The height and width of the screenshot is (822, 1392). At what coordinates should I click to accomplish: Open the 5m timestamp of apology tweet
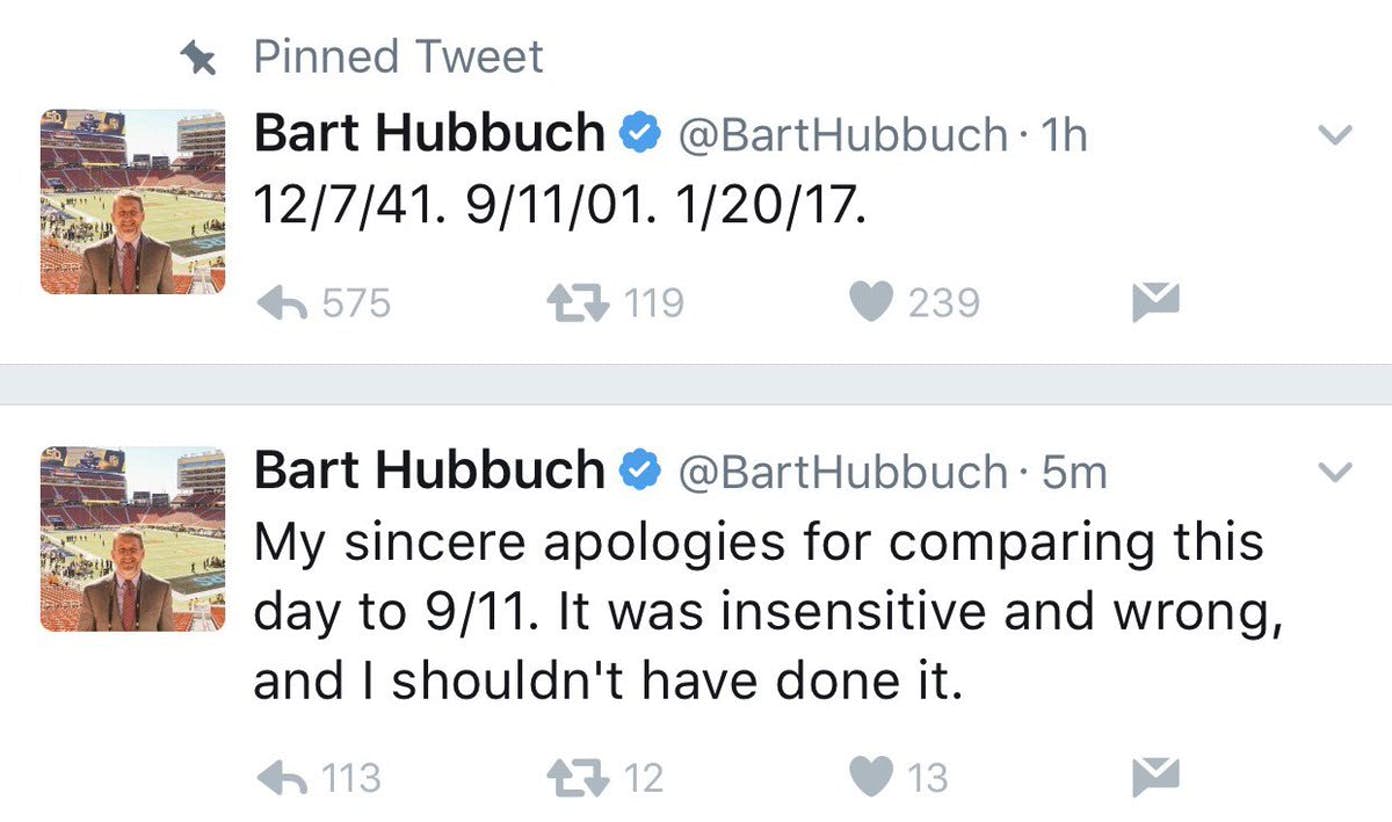click(1074, 472)
